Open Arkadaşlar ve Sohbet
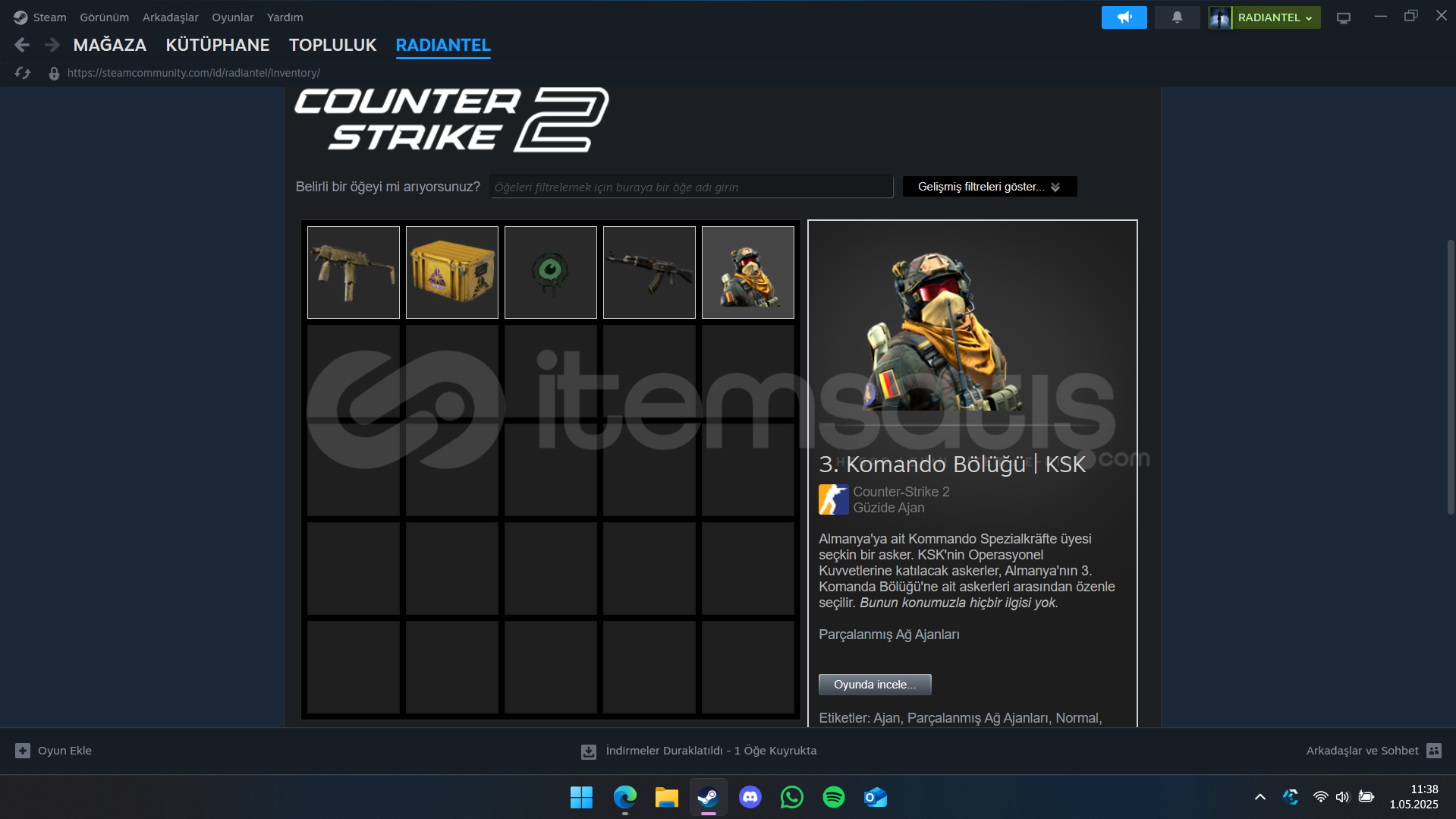The image size is (1456, 819). (x=1362, y=751)
